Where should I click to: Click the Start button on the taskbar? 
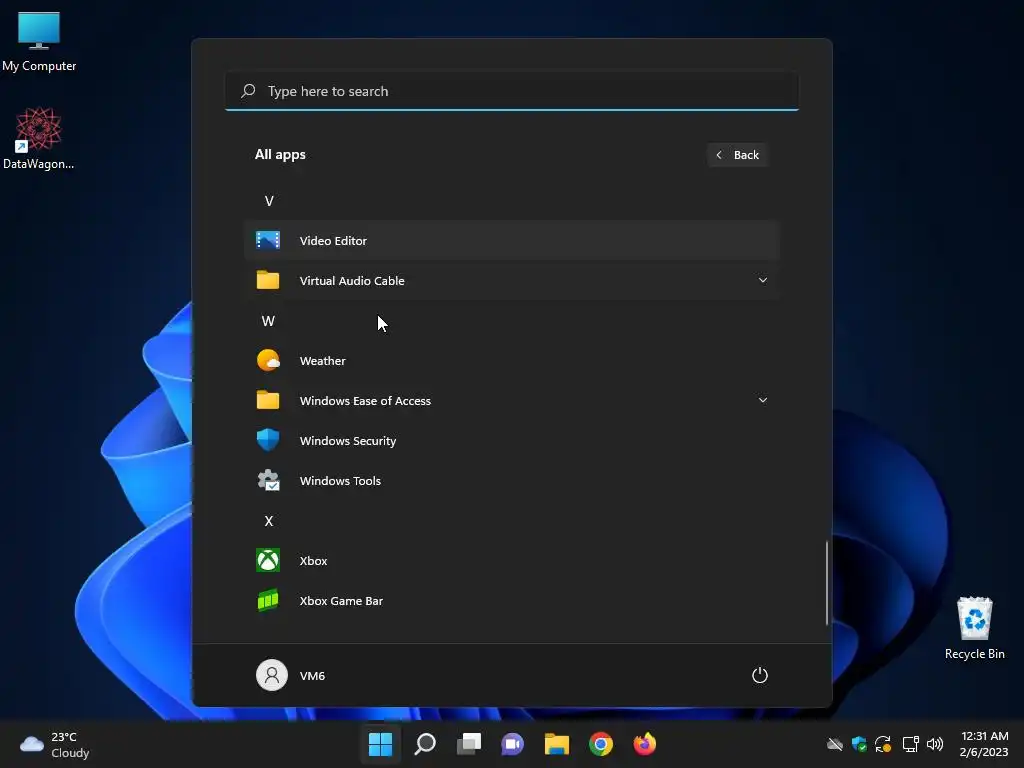pyautogui.click(x=380, y=744)
